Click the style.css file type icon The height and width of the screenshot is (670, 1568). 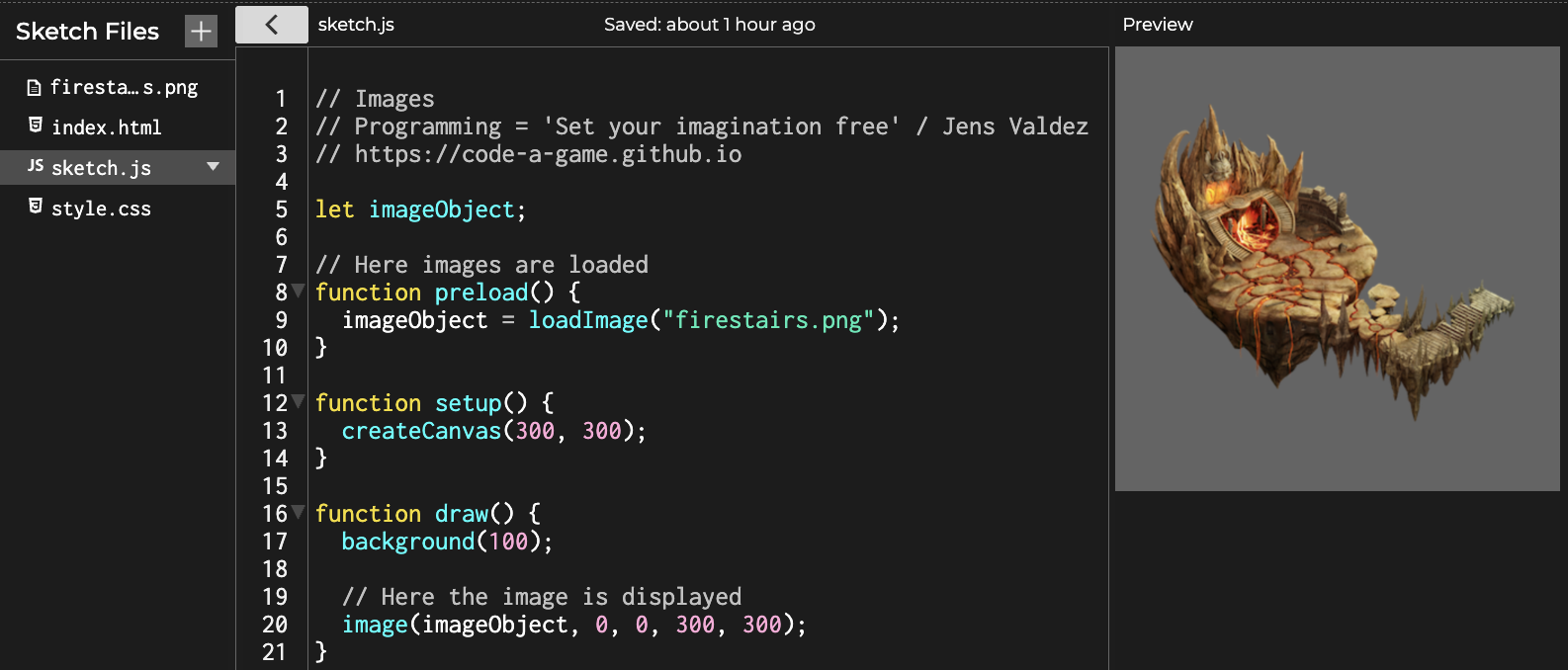pos(36,207)
